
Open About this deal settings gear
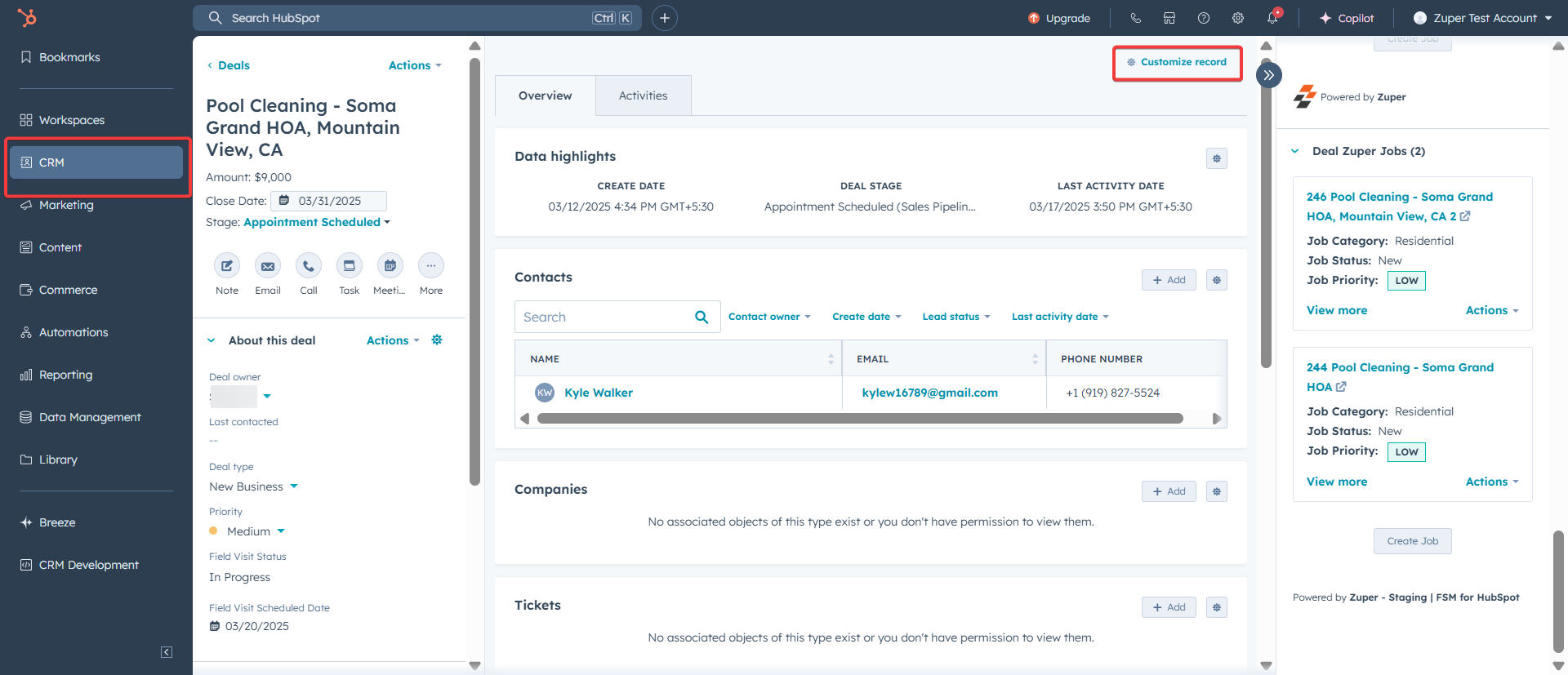point(437,340)
